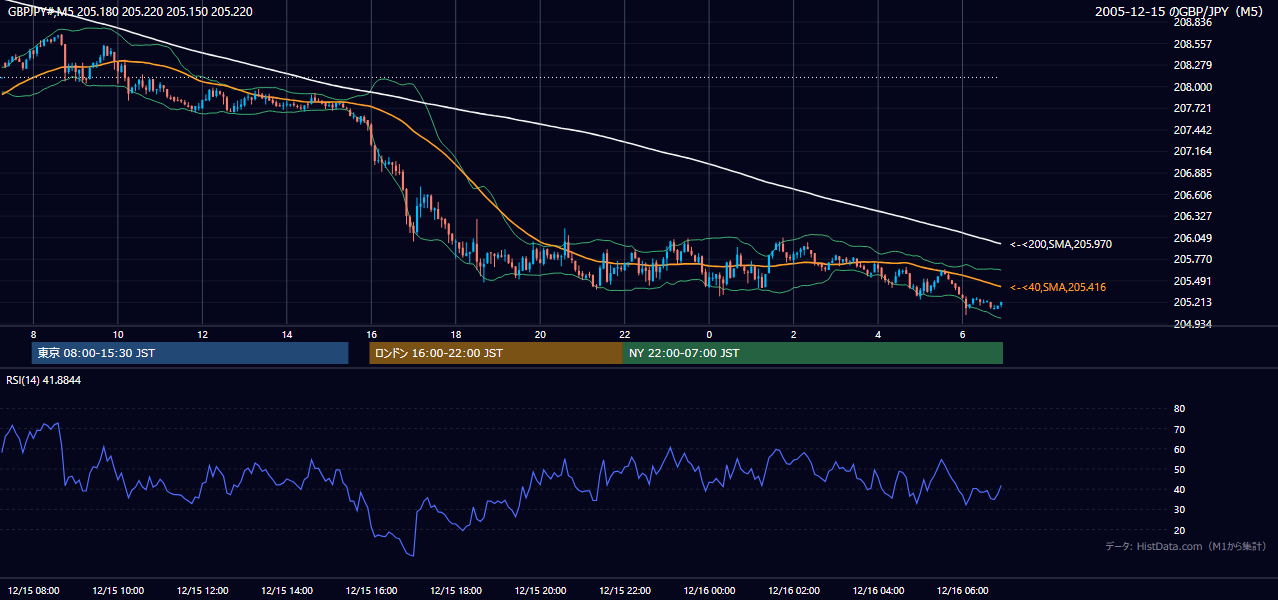Click RSI scale value 80
This screenshot has height=600, width=1278.
1179,409
